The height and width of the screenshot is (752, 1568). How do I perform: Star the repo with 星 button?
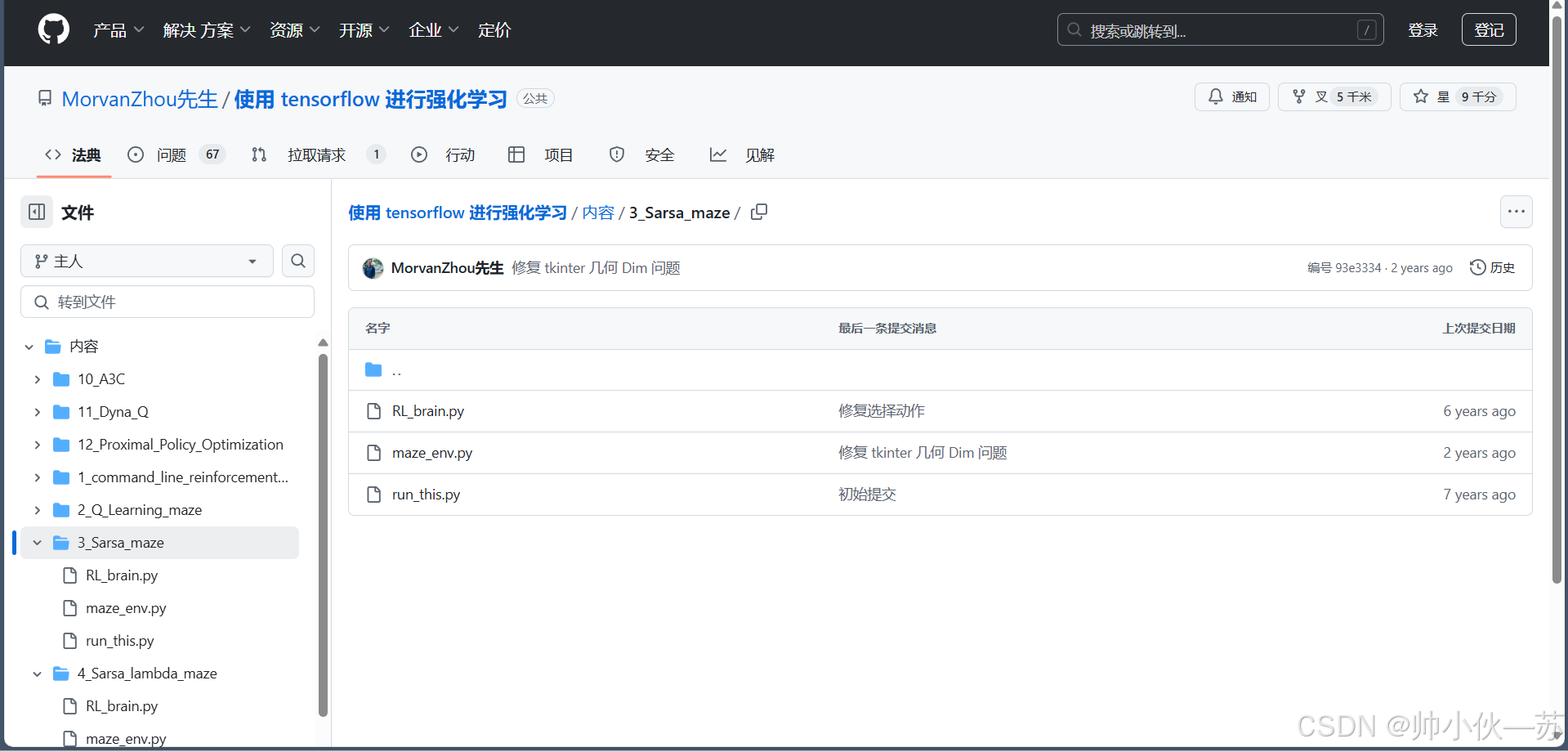[1458, 96]
